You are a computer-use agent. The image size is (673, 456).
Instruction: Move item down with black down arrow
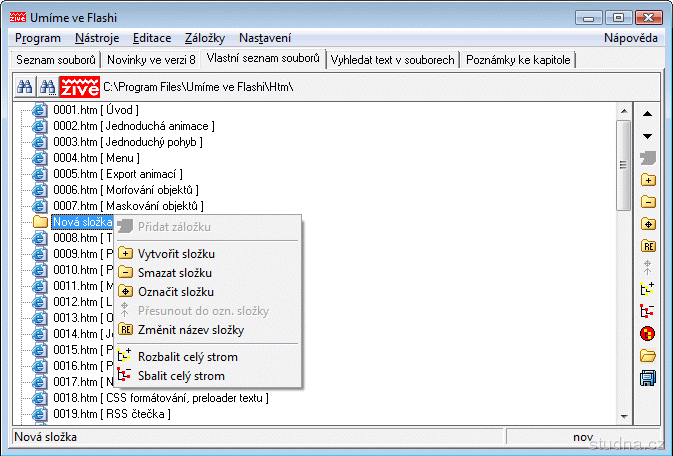[x=647, y=136]
